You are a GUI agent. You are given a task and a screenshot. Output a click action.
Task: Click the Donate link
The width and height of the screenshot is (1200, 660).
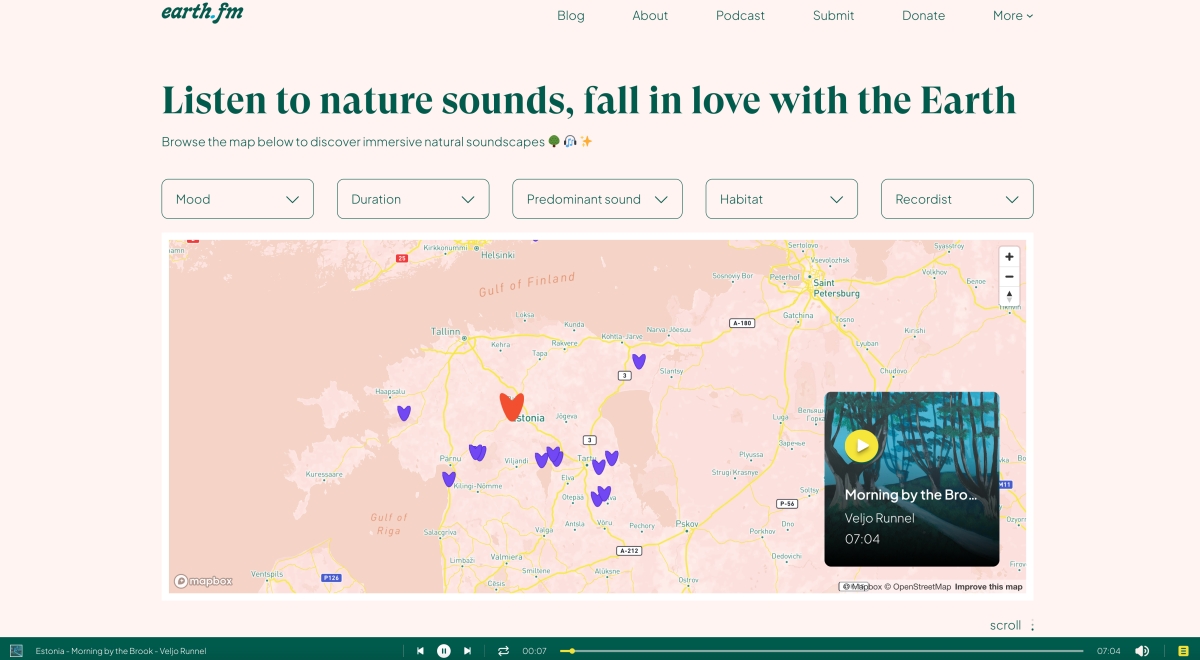coord(923,15)
